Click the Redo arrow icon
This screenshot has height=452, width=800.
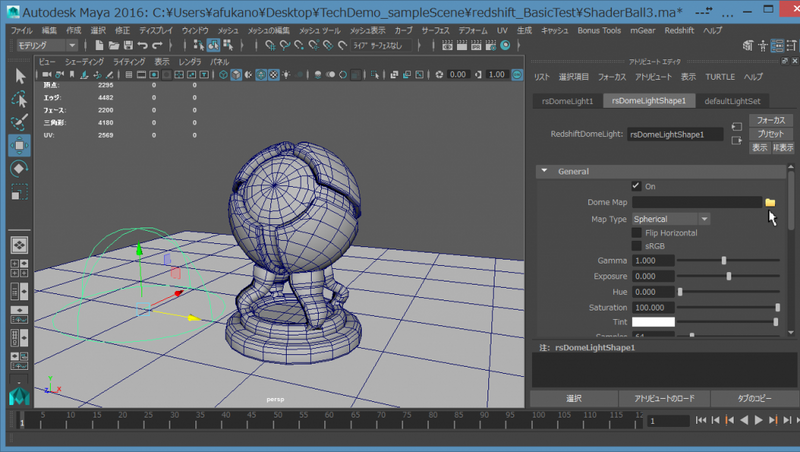click(157, 45)
